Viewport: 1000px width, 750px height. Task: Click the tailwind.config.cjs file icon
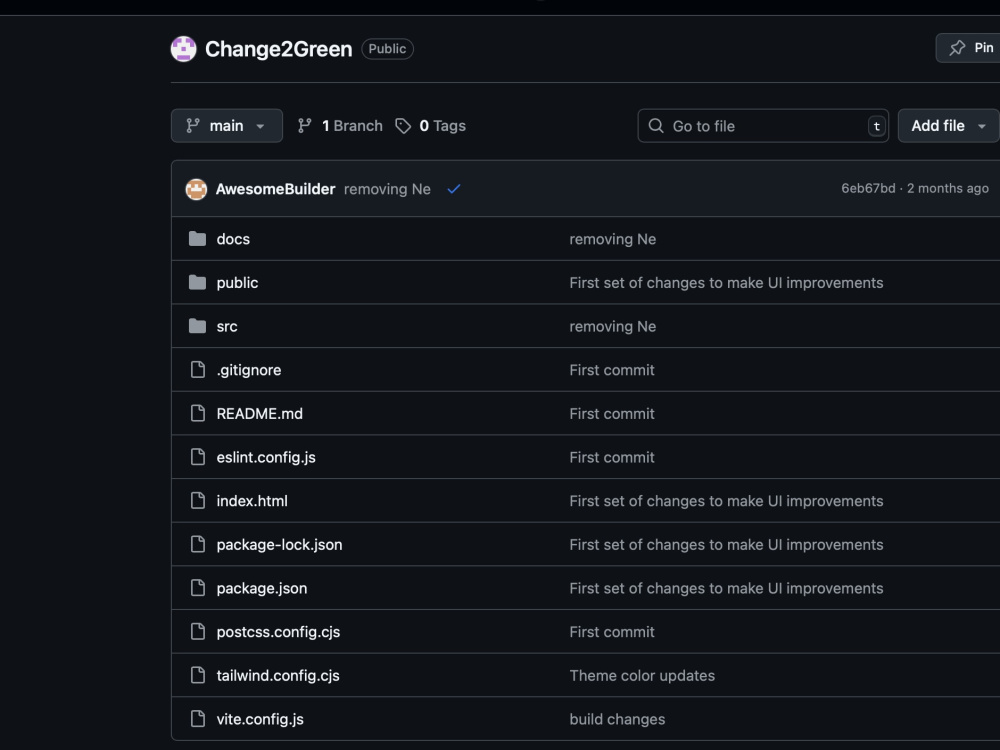click(x=198, y=675)
